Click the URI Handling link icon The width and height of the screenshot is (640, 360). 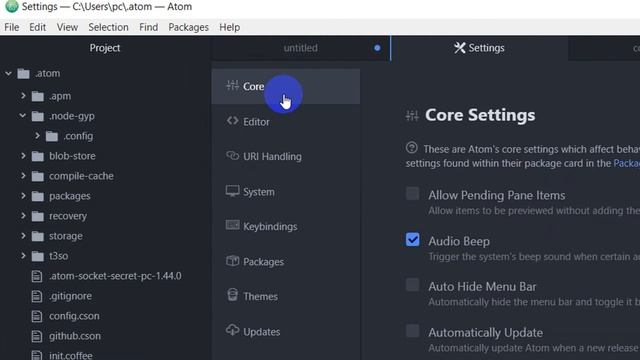(233, 156)
